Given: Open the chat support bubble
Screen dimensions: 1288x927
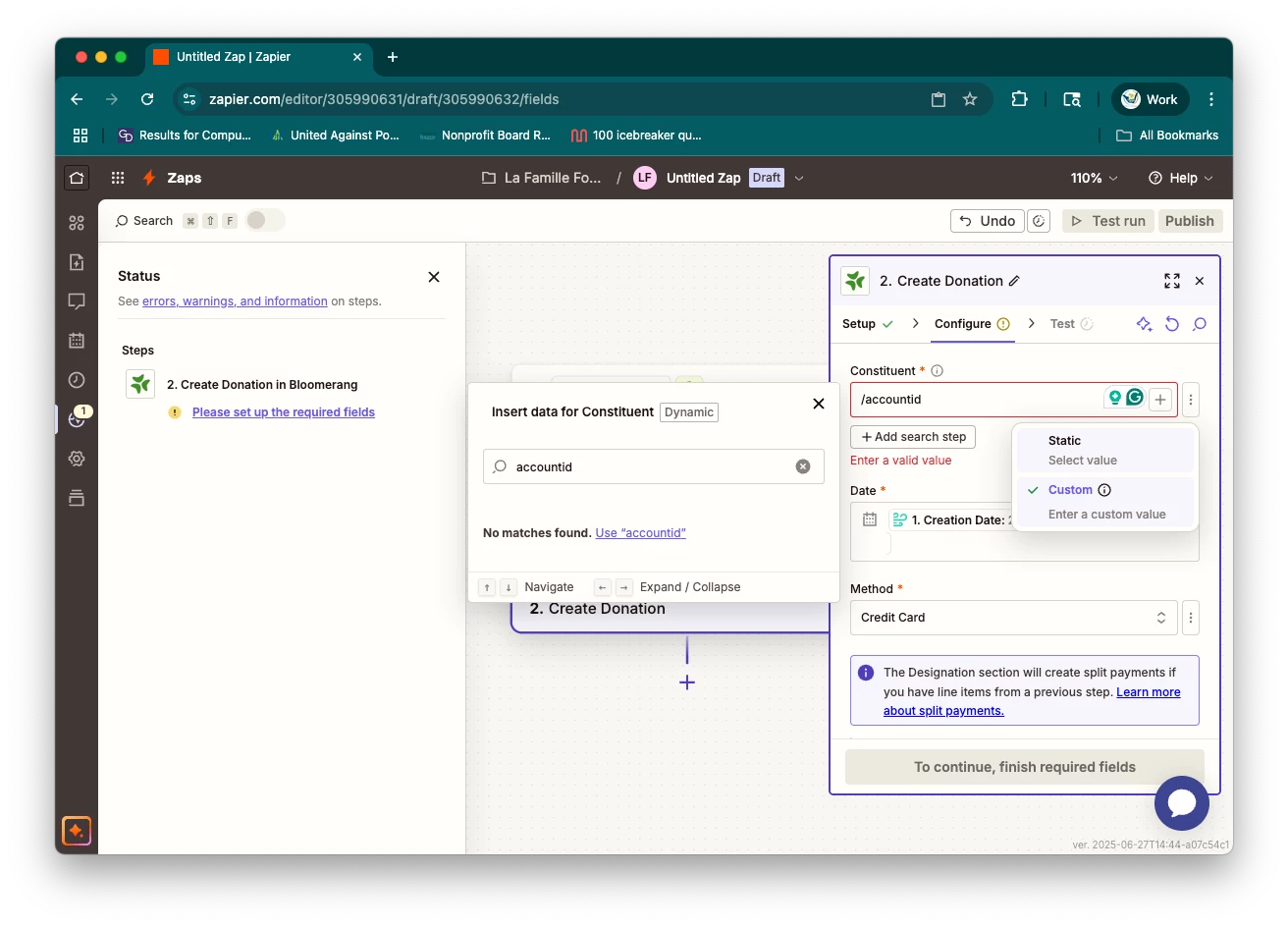Looking at the screenshot, I should click(1182, 803).
